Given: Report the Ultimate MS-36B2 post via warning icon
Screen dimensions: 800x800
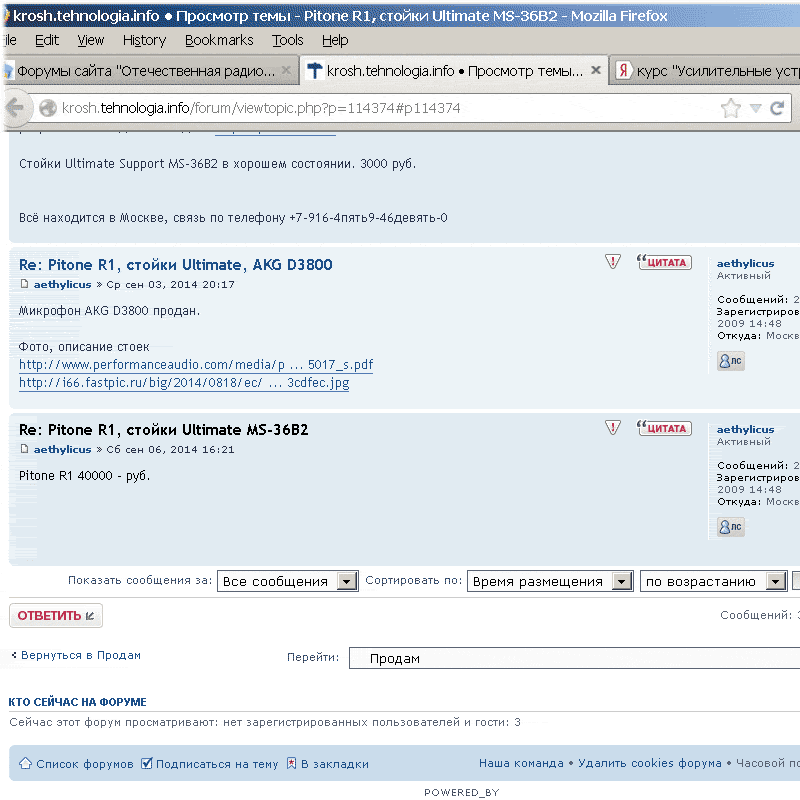Looking at the screenshot, I should (x=613, y=428).
